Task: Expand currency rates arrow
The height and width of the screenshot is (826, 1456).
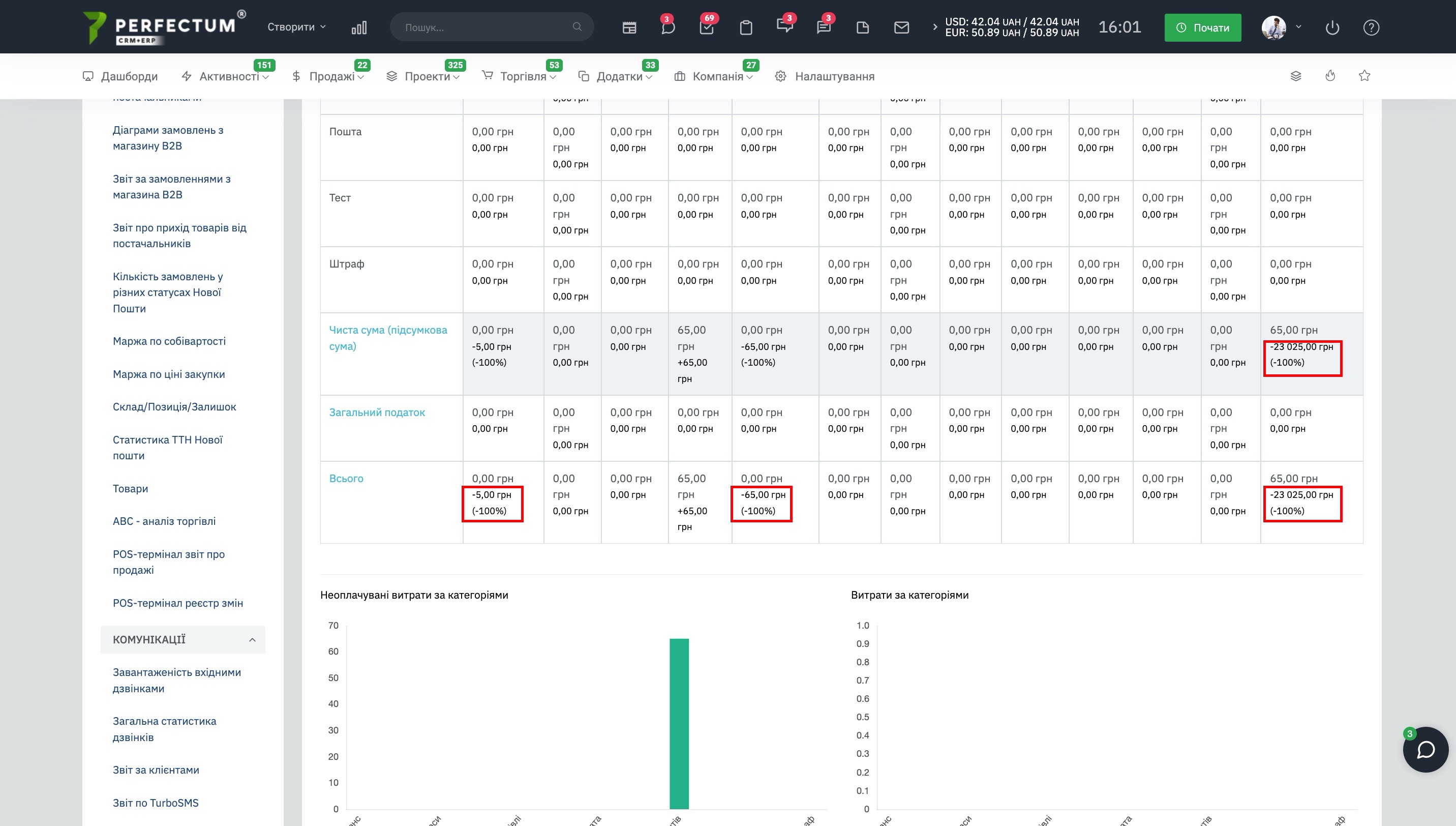Action: coord(934,26)
